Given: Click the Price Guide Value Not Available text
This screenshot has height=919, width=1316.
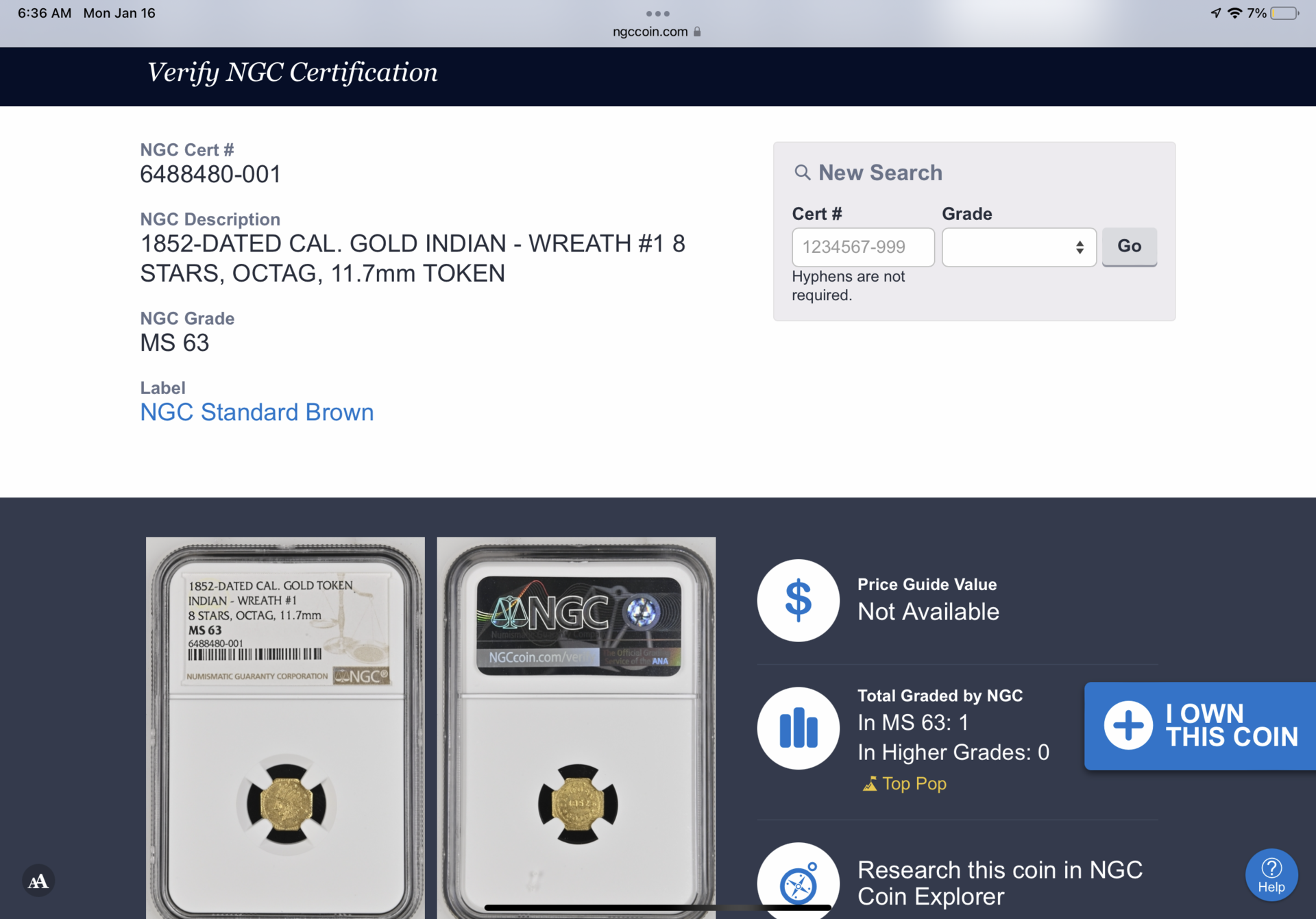Looking at the screenshot, I should [928, 611].
